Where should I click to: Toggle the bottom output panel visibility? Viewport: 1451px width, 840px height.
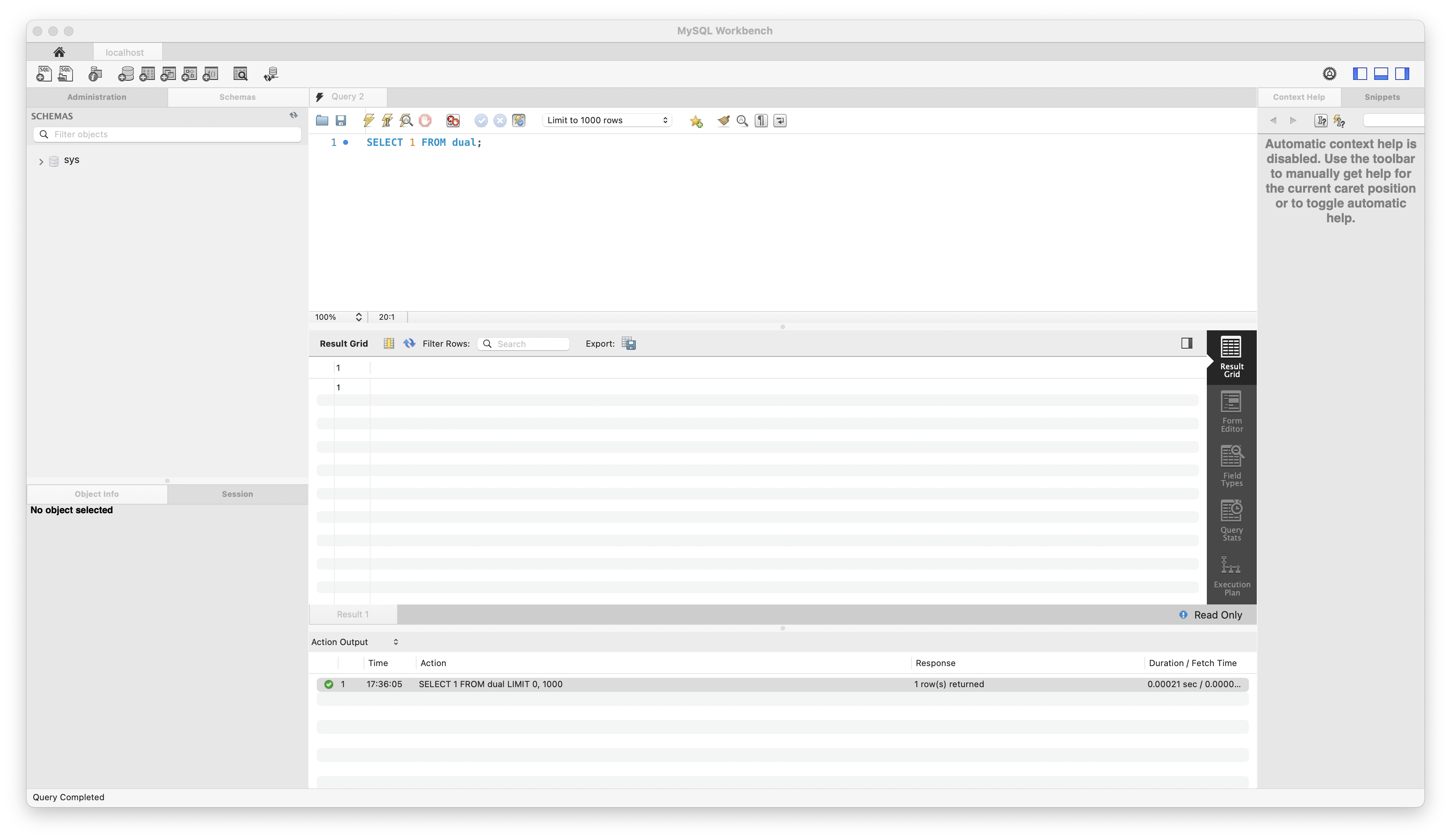pos(1381,74)
